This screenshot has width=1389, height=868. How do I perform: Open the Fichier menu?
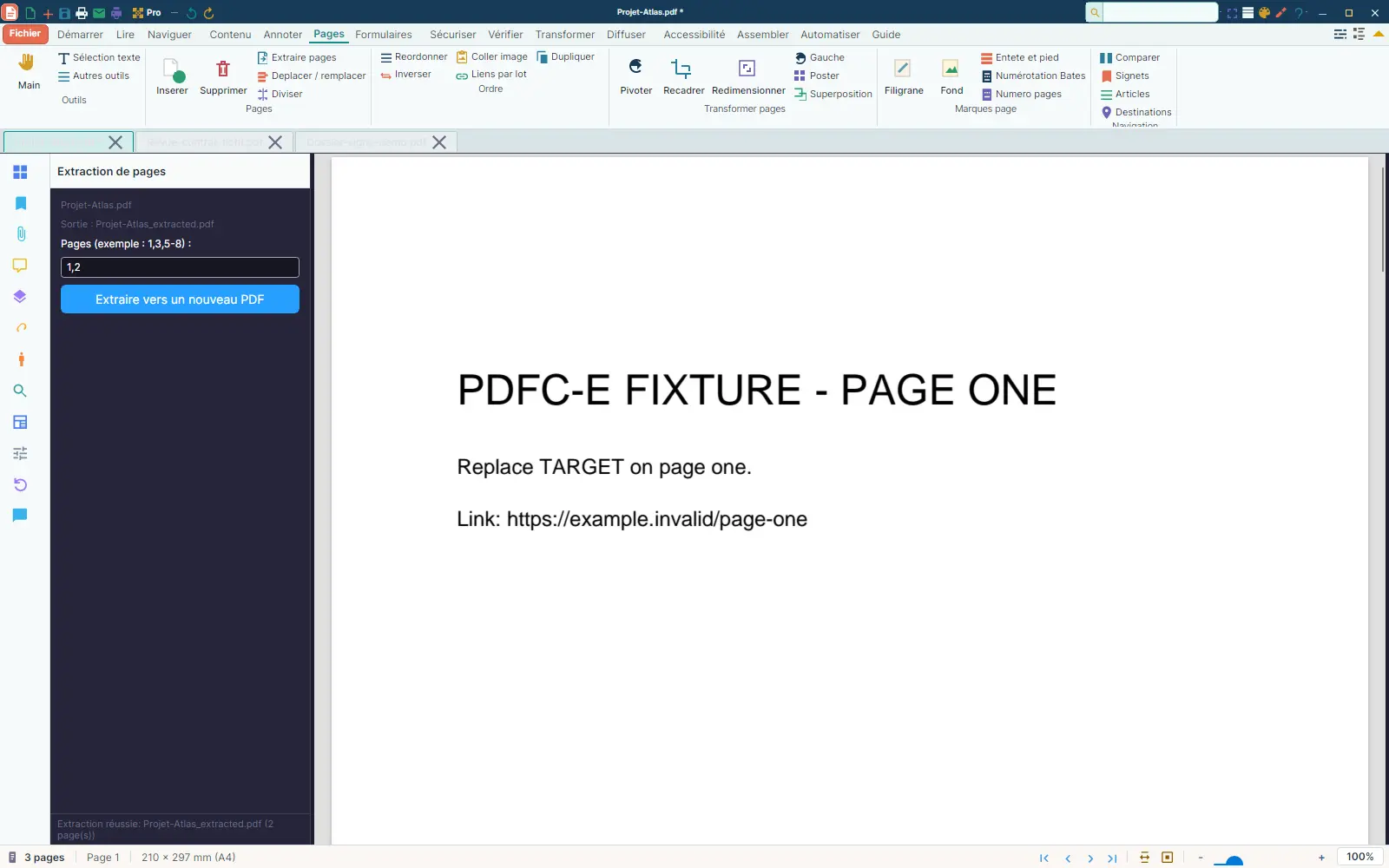click(x=25, y=34)
